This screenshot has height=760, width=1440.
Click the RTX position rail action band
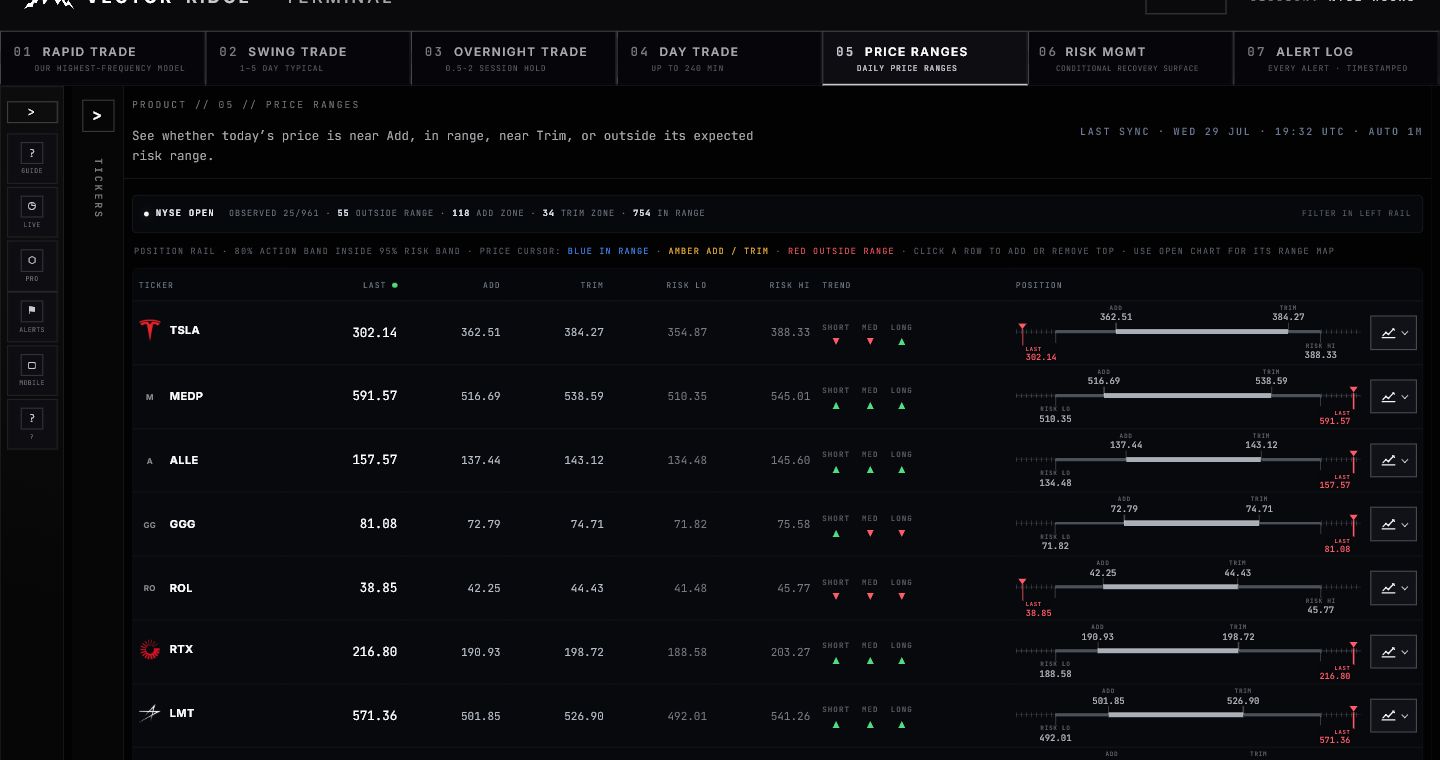coord(1168,651)
